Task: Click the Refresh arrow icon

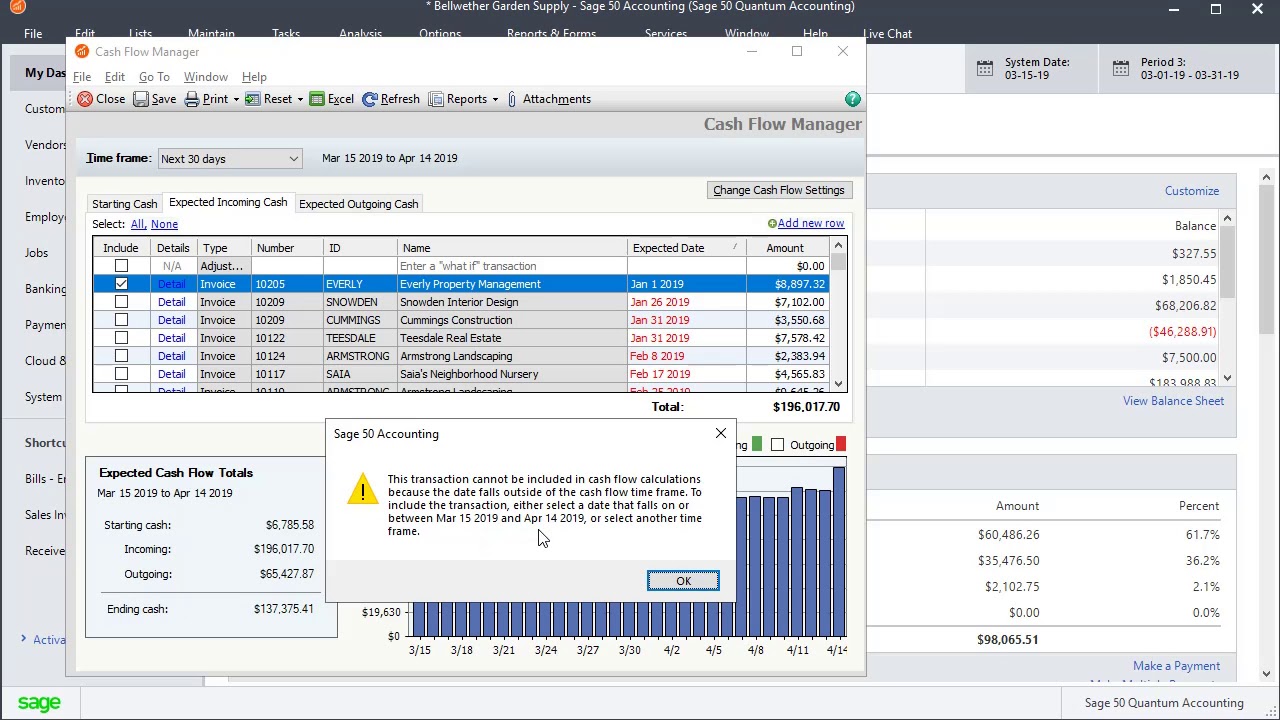Action: point(370,99)
